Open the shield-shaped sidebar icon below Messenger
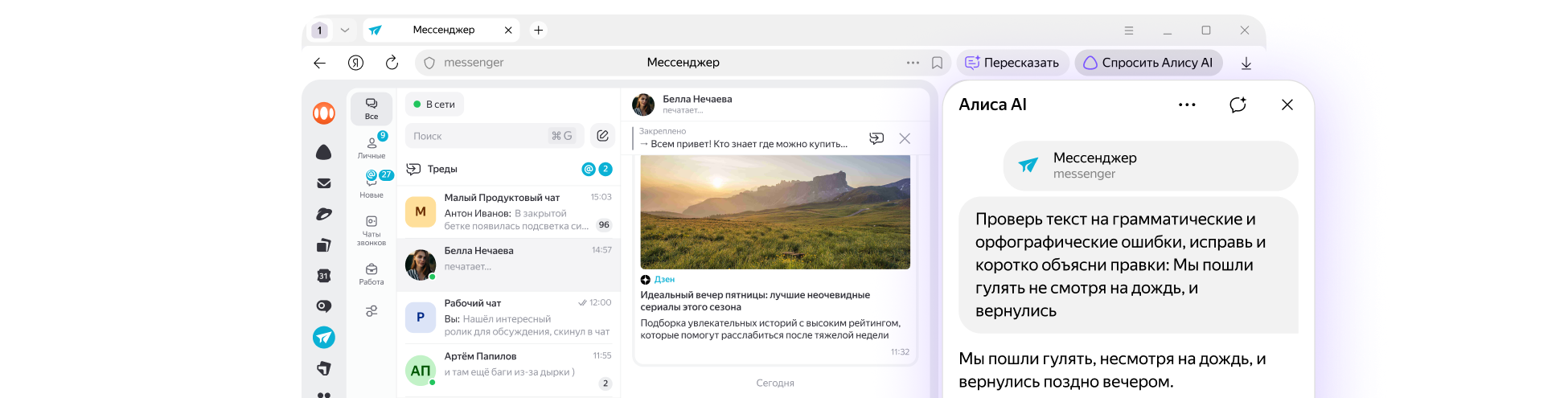This screenshot has width=1568, height=398. coord(324,368)
